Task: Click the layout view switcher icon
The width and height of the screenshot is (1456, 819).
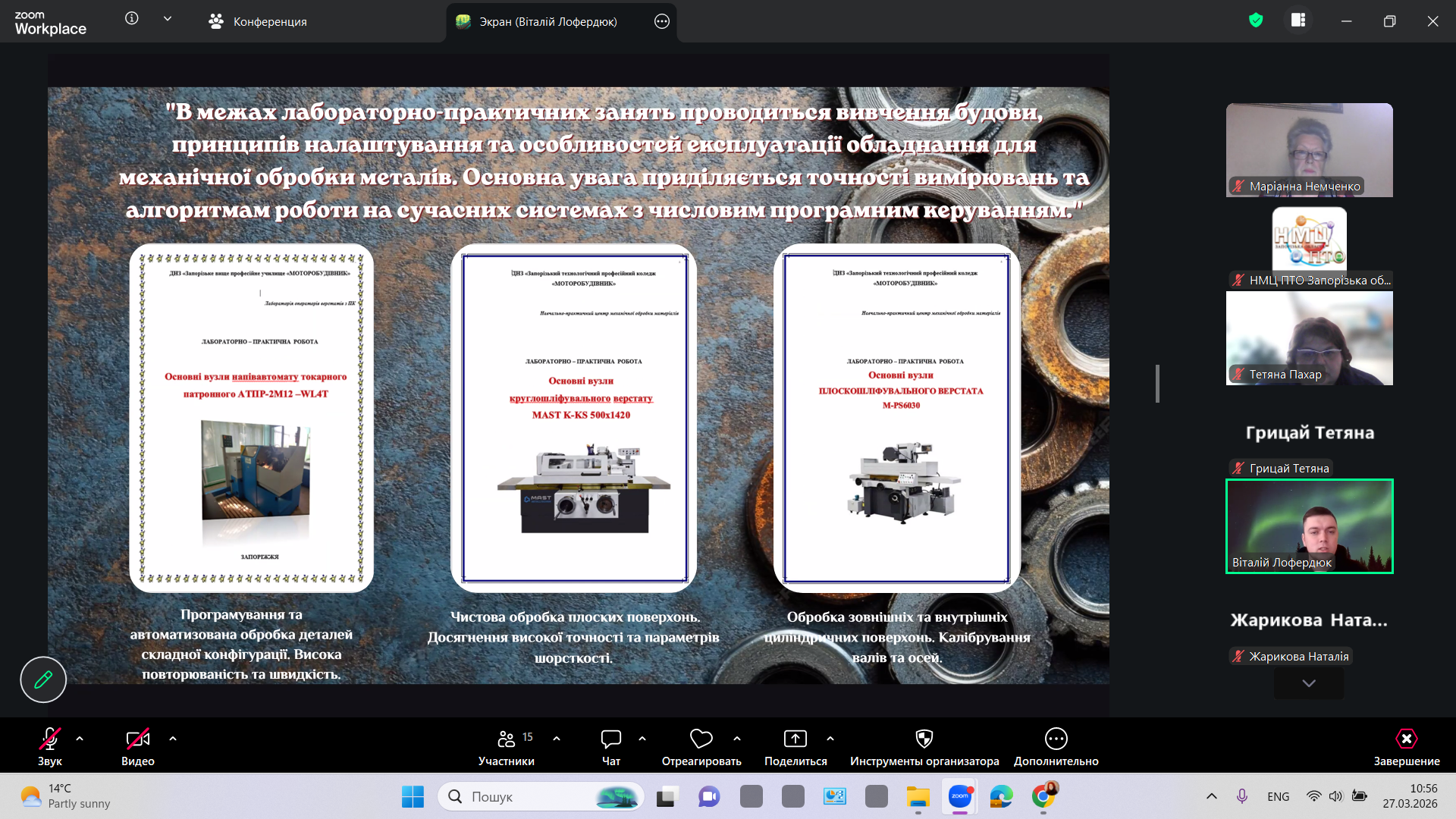Action: [1298, 20]
